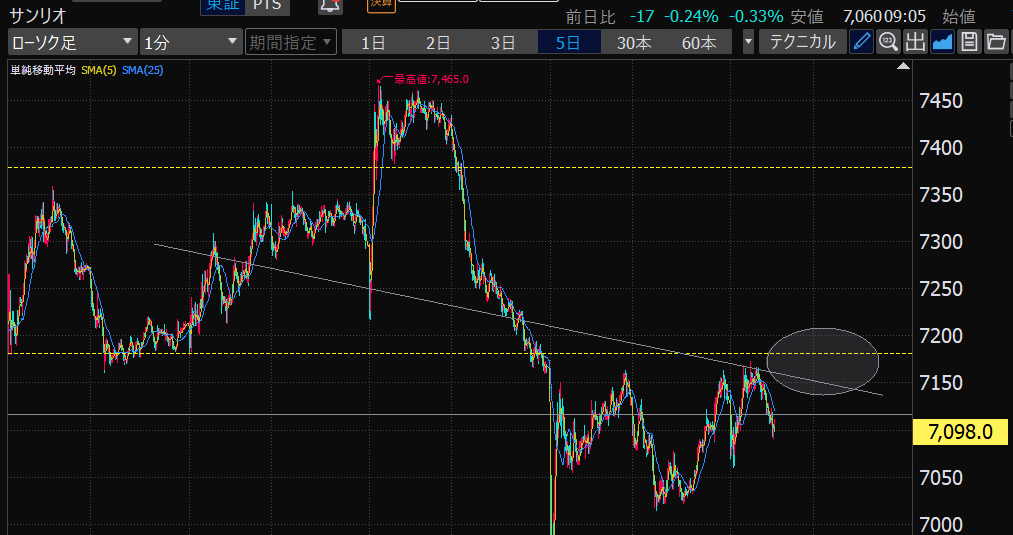Select the 1日 period tab

click(374, 42)
